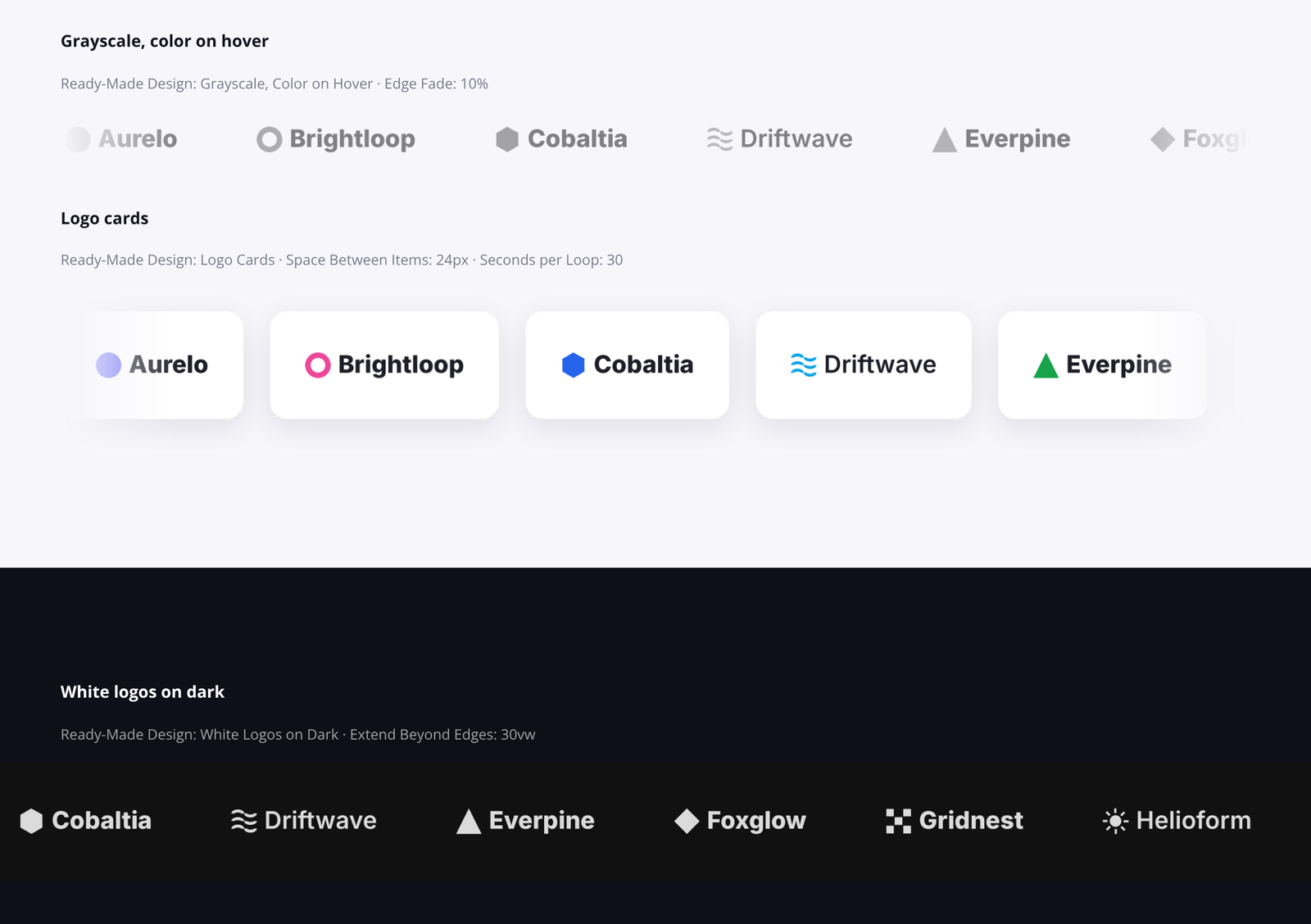This screenshot has height=924, width=1311.
Task: Click the blue Driftwave waves in card
Action: 804,365
